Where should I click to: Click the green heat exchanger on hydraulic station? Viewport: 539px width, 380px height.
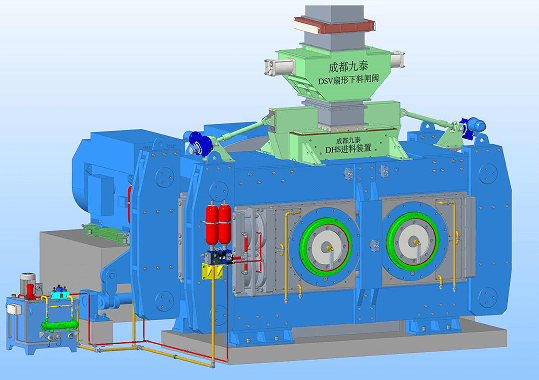pyautogui.click(x=60, y=325)
